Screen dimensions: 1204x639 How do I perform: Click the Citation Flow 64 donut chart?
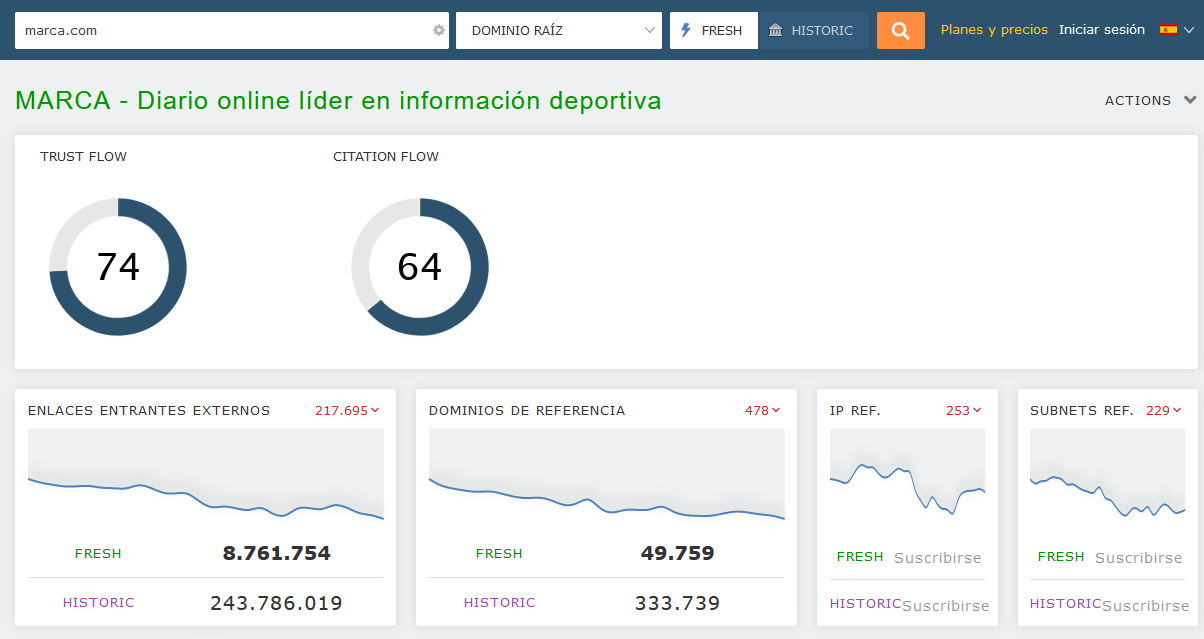coord(420,267)
